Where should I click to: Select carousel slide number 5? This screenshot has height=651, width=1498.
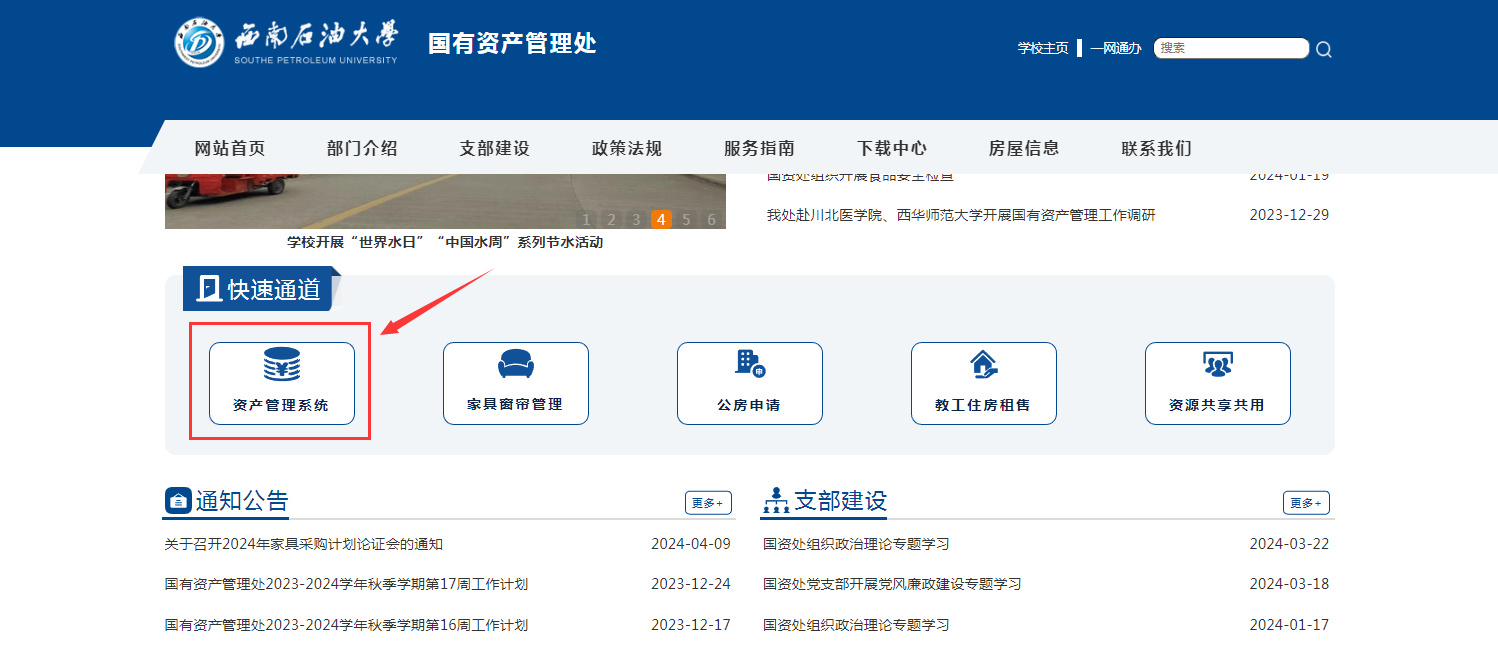(686, 220)
